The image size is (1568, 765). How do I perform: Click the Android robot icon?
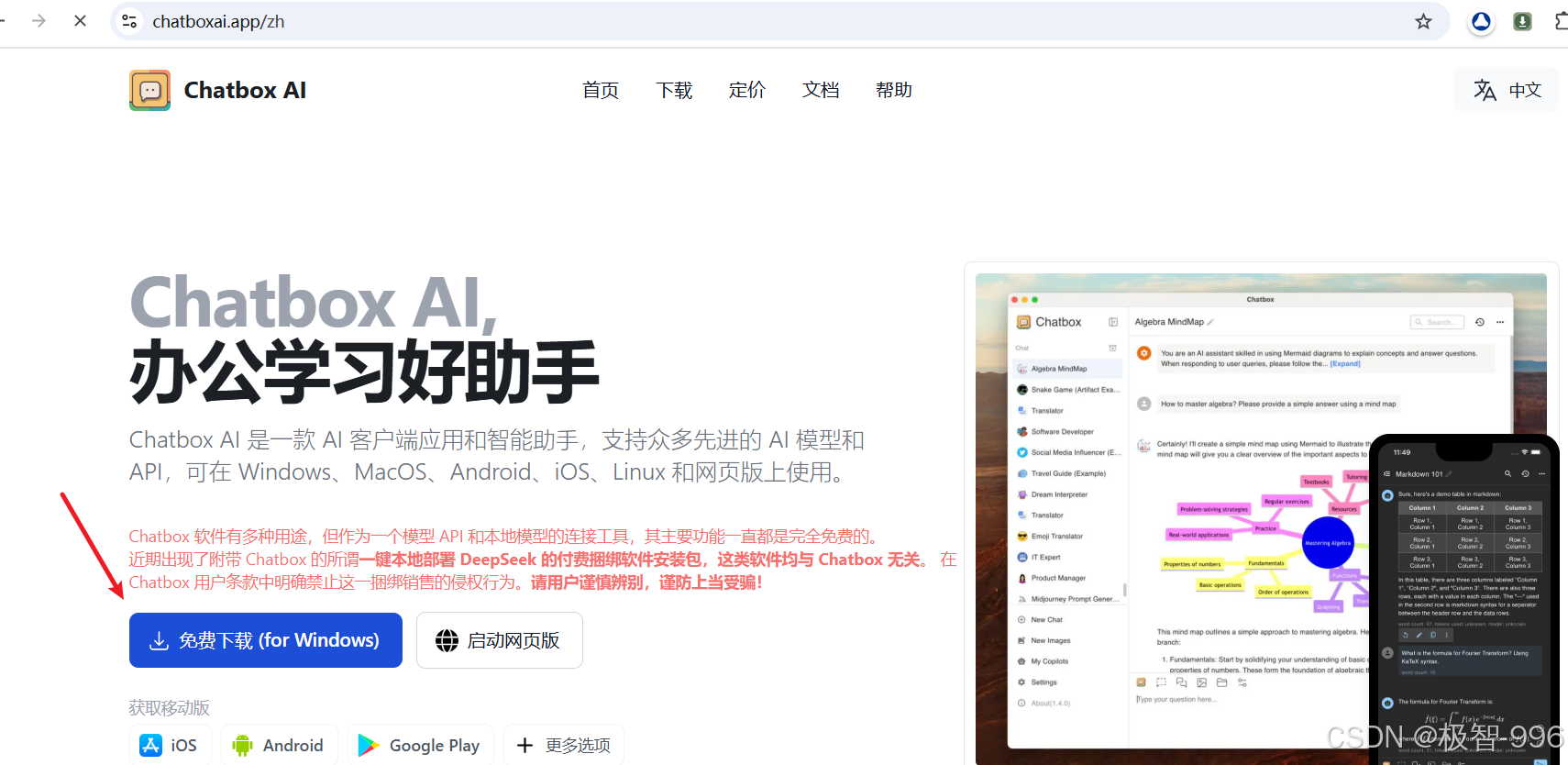pos(242,745)
